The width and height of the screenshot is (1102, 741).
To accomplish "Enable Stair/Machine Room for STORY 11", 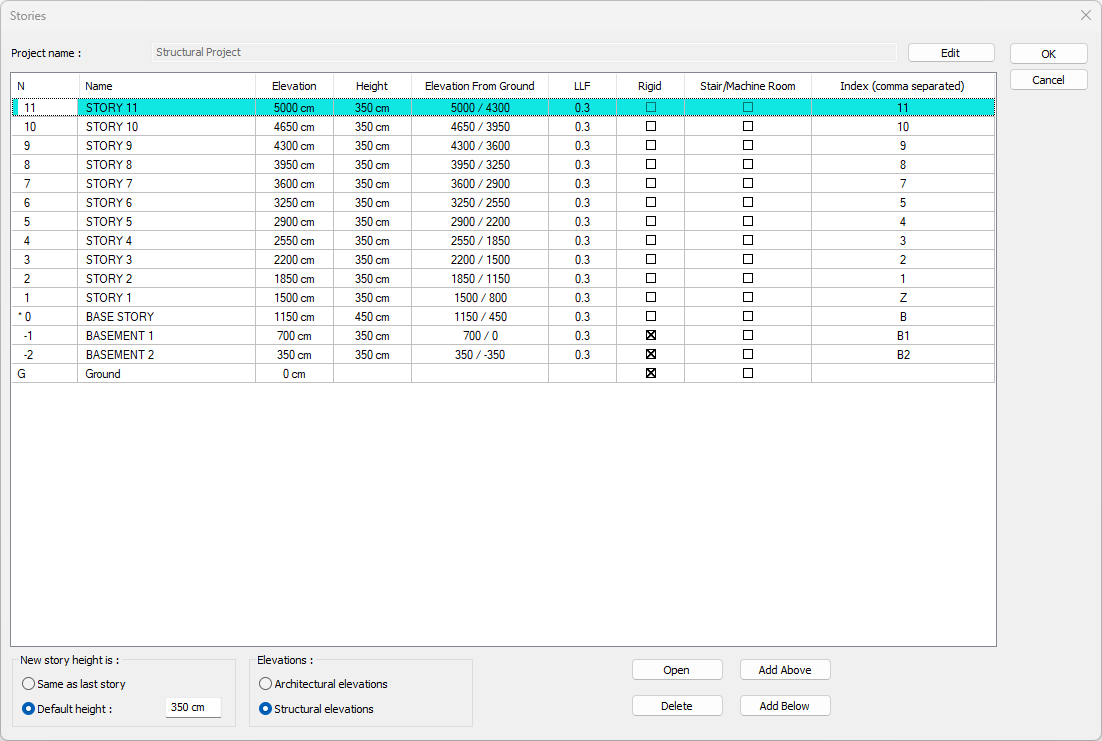I will click(x=748, y=107).
